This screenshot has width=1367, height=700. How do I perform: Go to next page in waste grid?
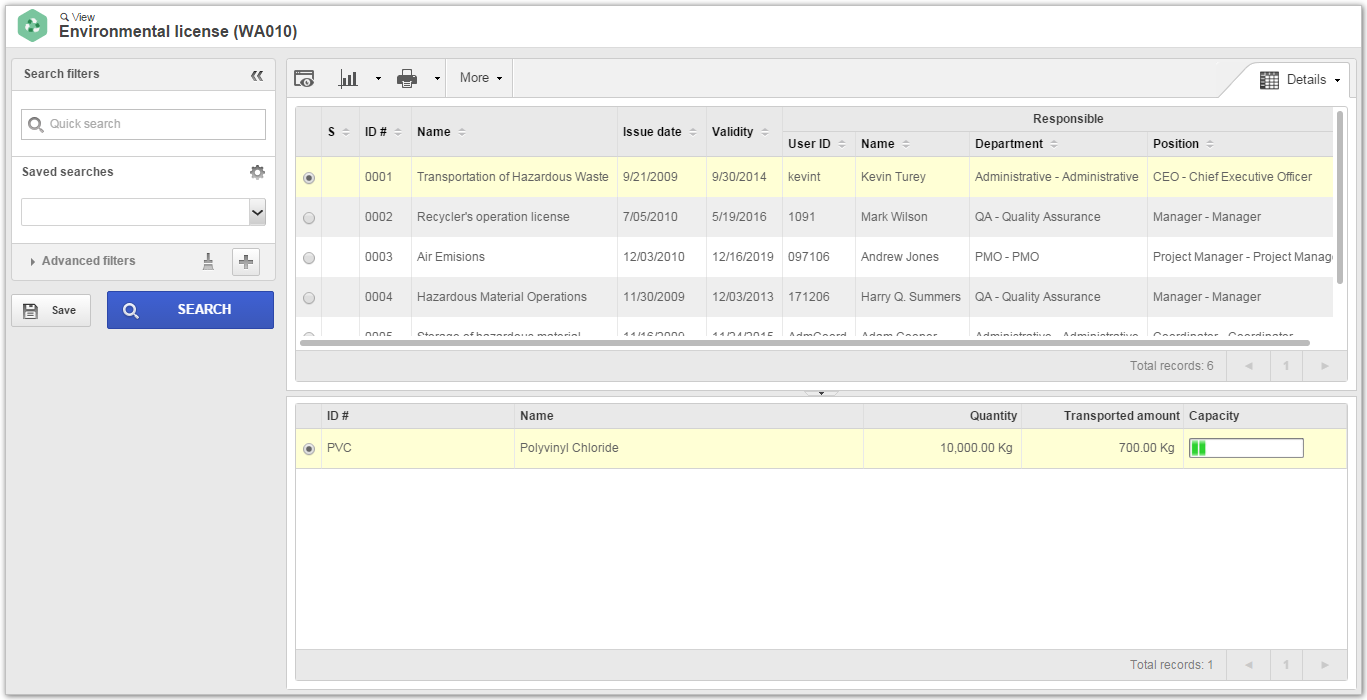coord(1325,665)
